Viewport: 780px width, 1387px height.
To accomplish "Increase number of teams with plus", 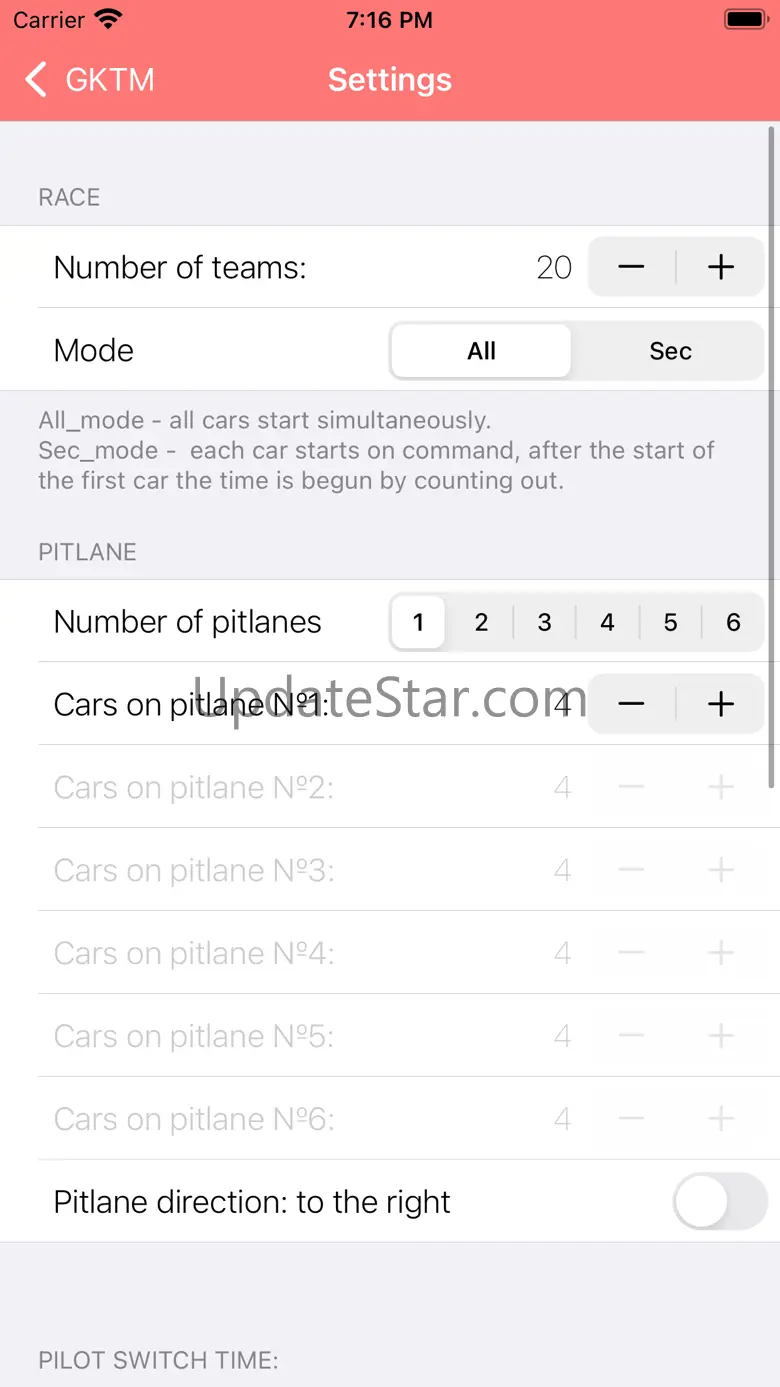I will click(721, 267).
